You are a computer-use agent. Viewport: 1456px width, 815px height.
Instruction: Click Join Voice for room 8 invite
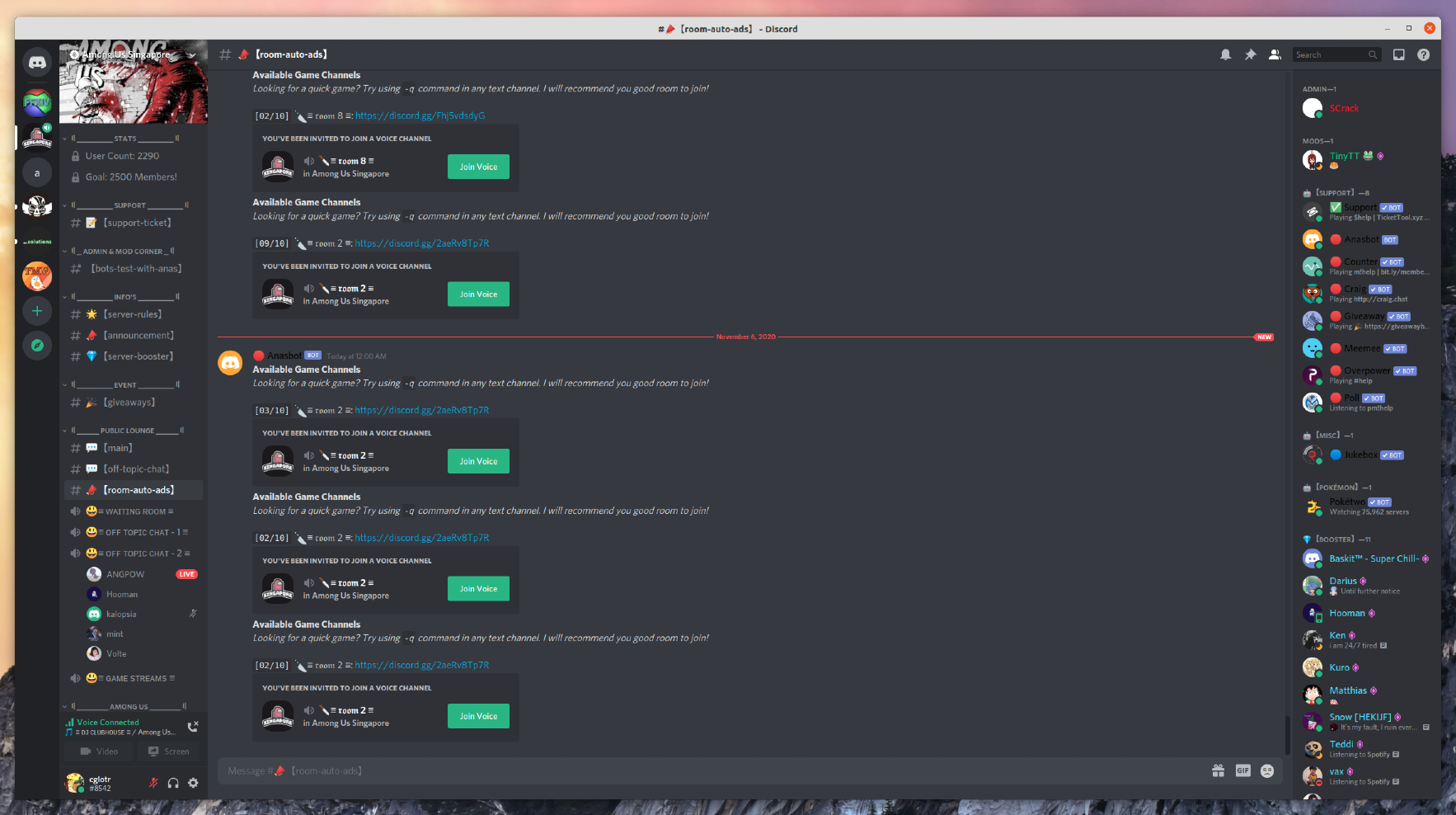click(478, 167)
